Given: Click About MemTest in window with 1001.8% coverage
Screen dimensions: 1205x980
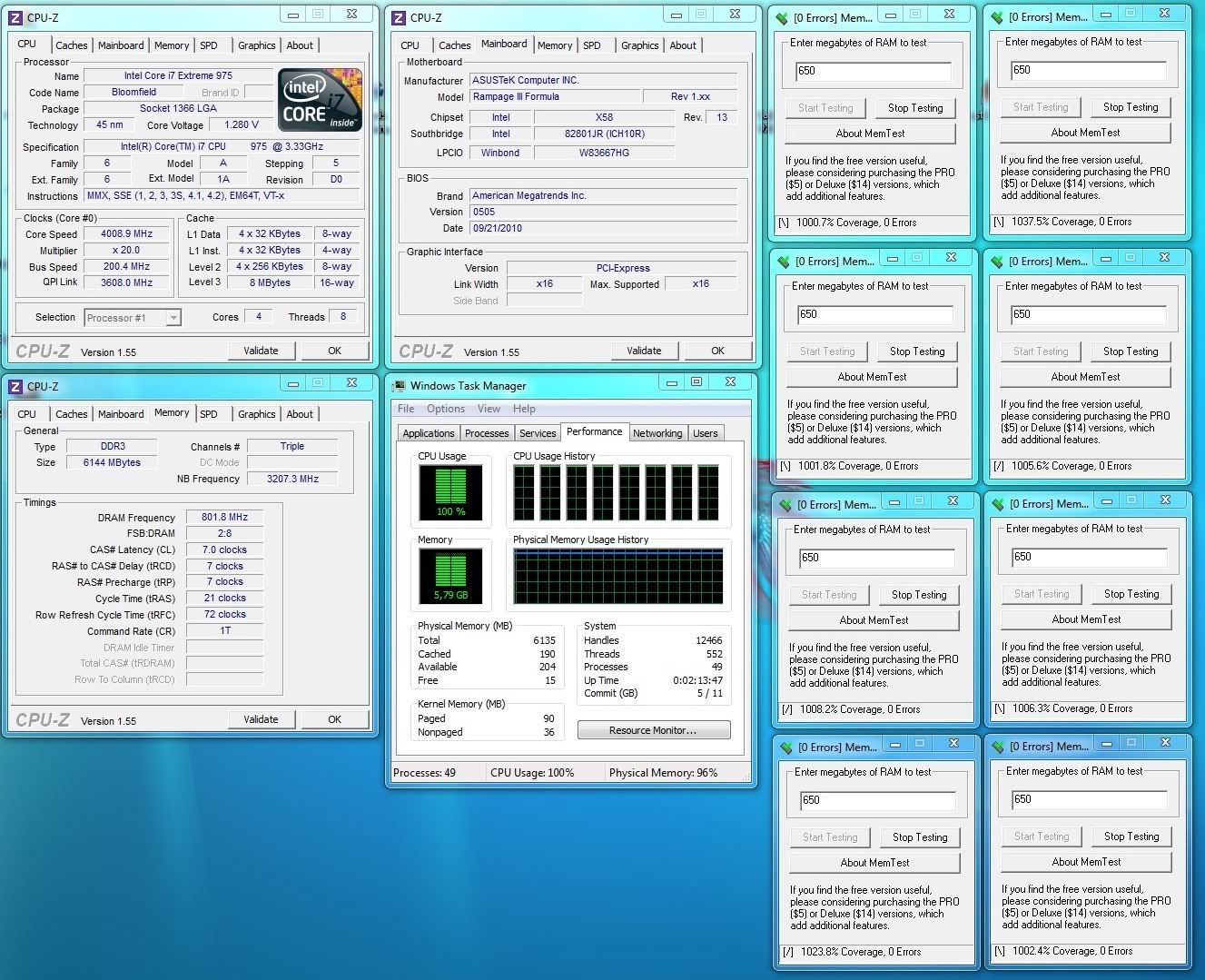Looking at the screenshot, I should (872, 377).
